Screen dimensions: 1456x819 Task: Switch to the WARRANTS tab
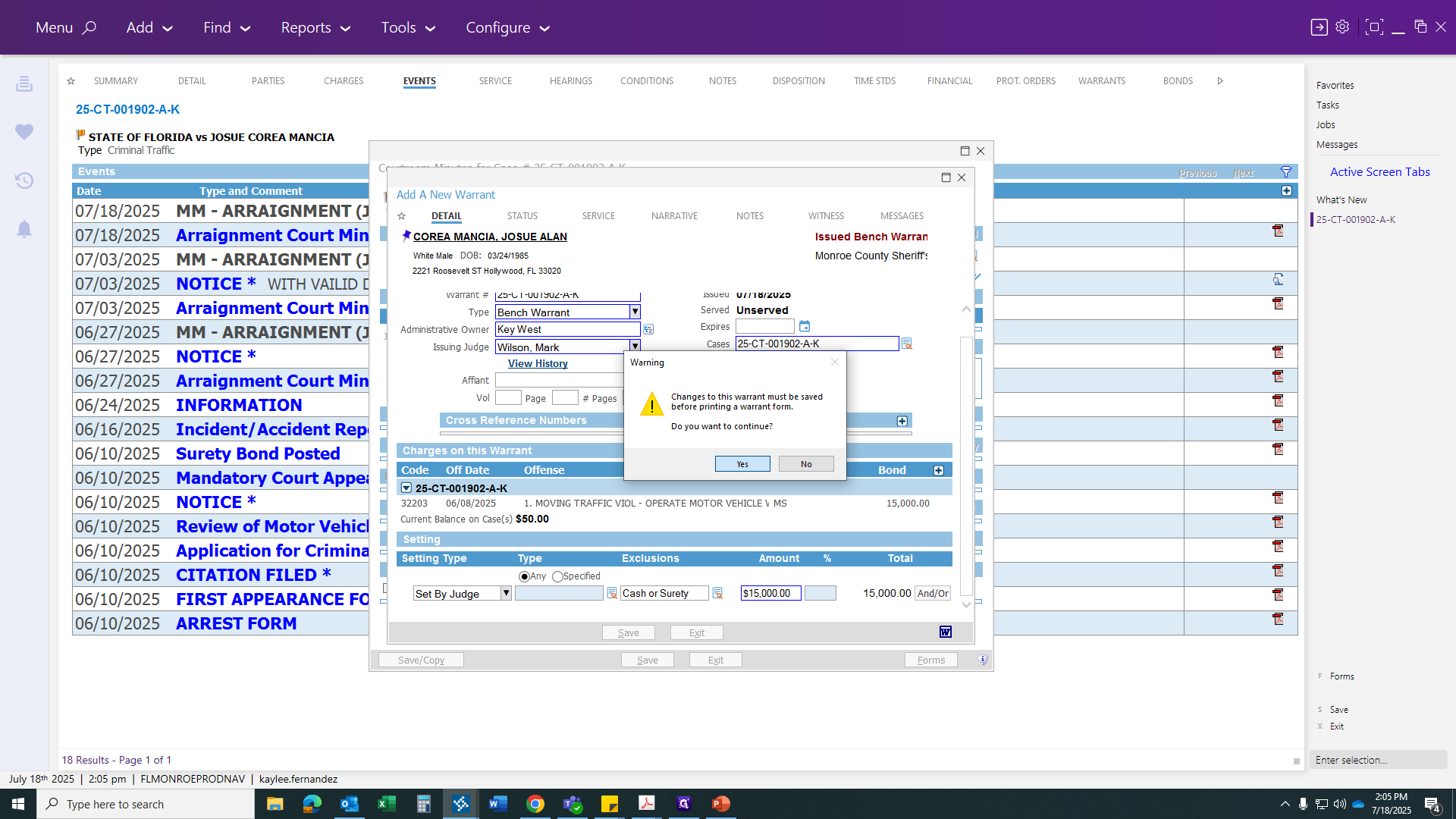tap(1102, 80)
